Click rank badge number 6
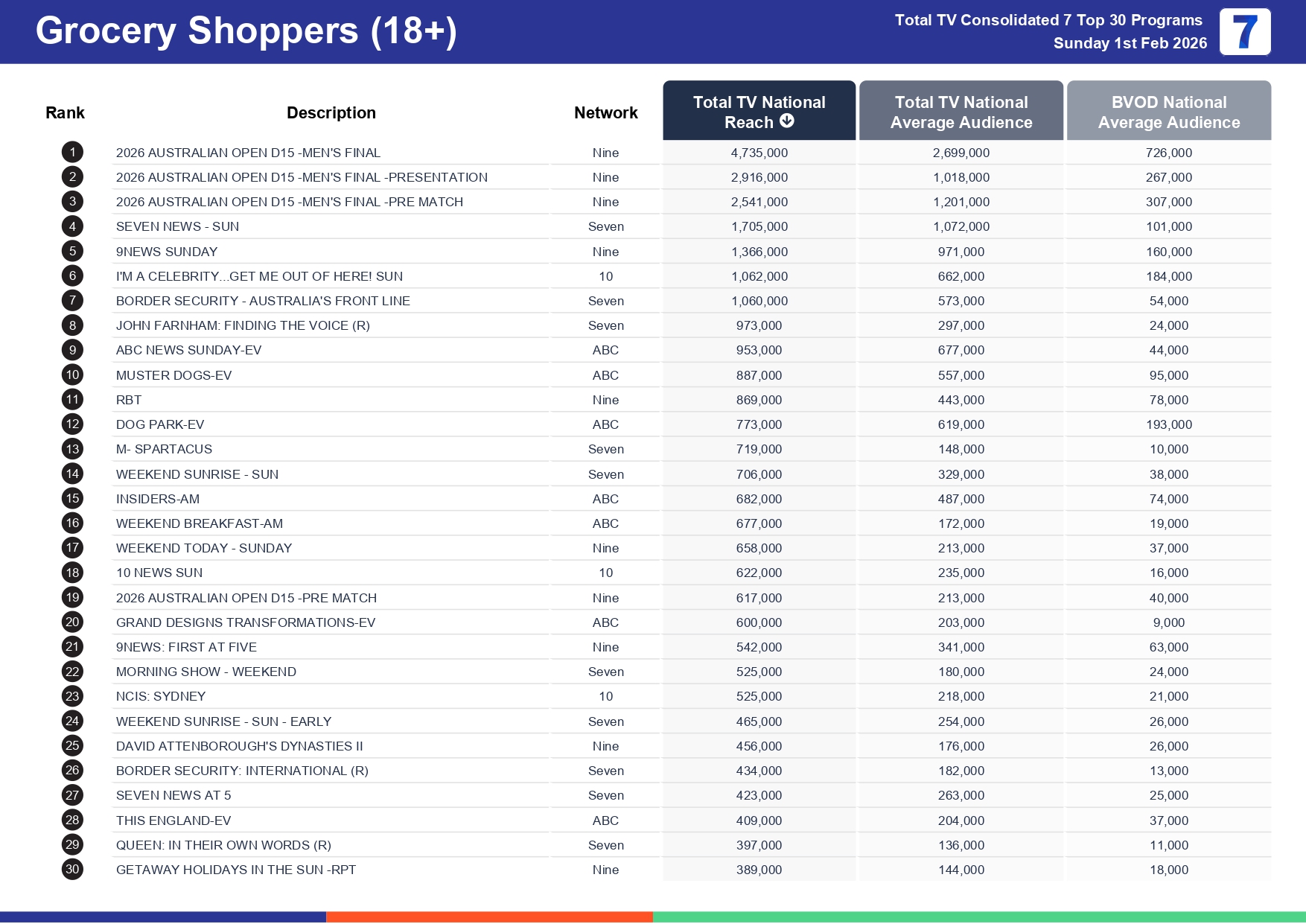The height and width of the screenshot is (924, 1306). pos(72,276)
